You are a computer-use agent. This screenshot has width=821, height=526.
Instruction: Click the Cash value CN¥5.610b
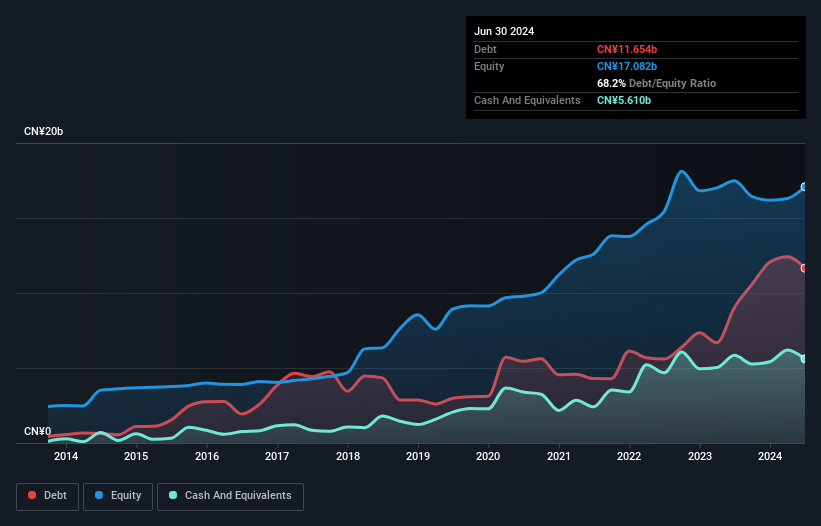coord(624,100)
